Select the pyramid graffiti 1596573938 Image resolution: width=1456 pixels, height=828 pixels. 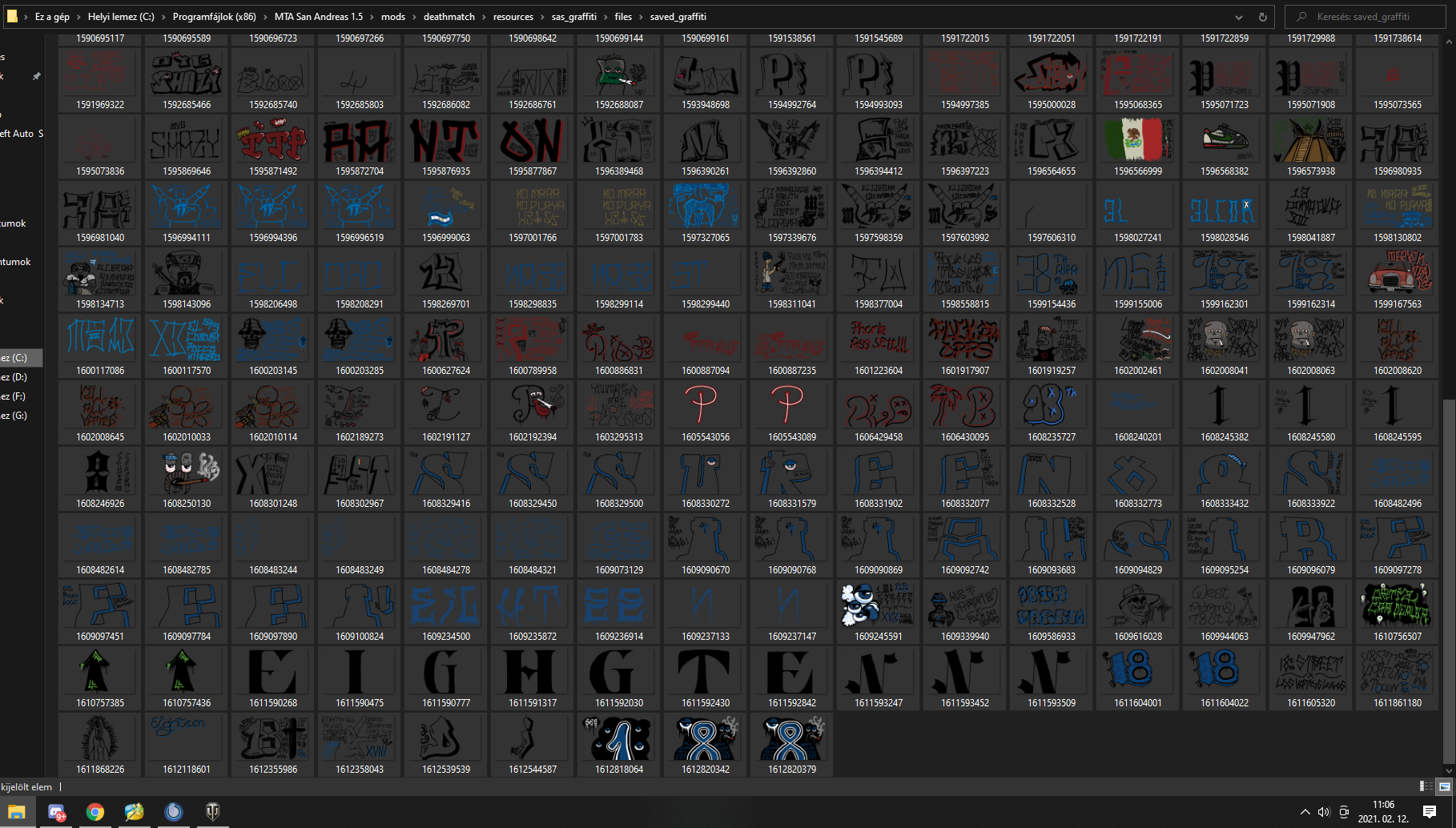1311,146
